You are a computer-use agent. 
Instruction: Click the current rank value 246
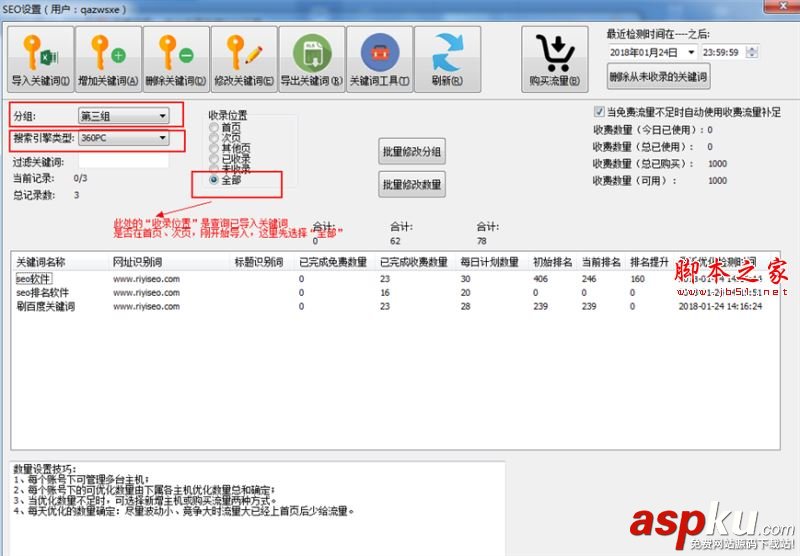(589, 279)
